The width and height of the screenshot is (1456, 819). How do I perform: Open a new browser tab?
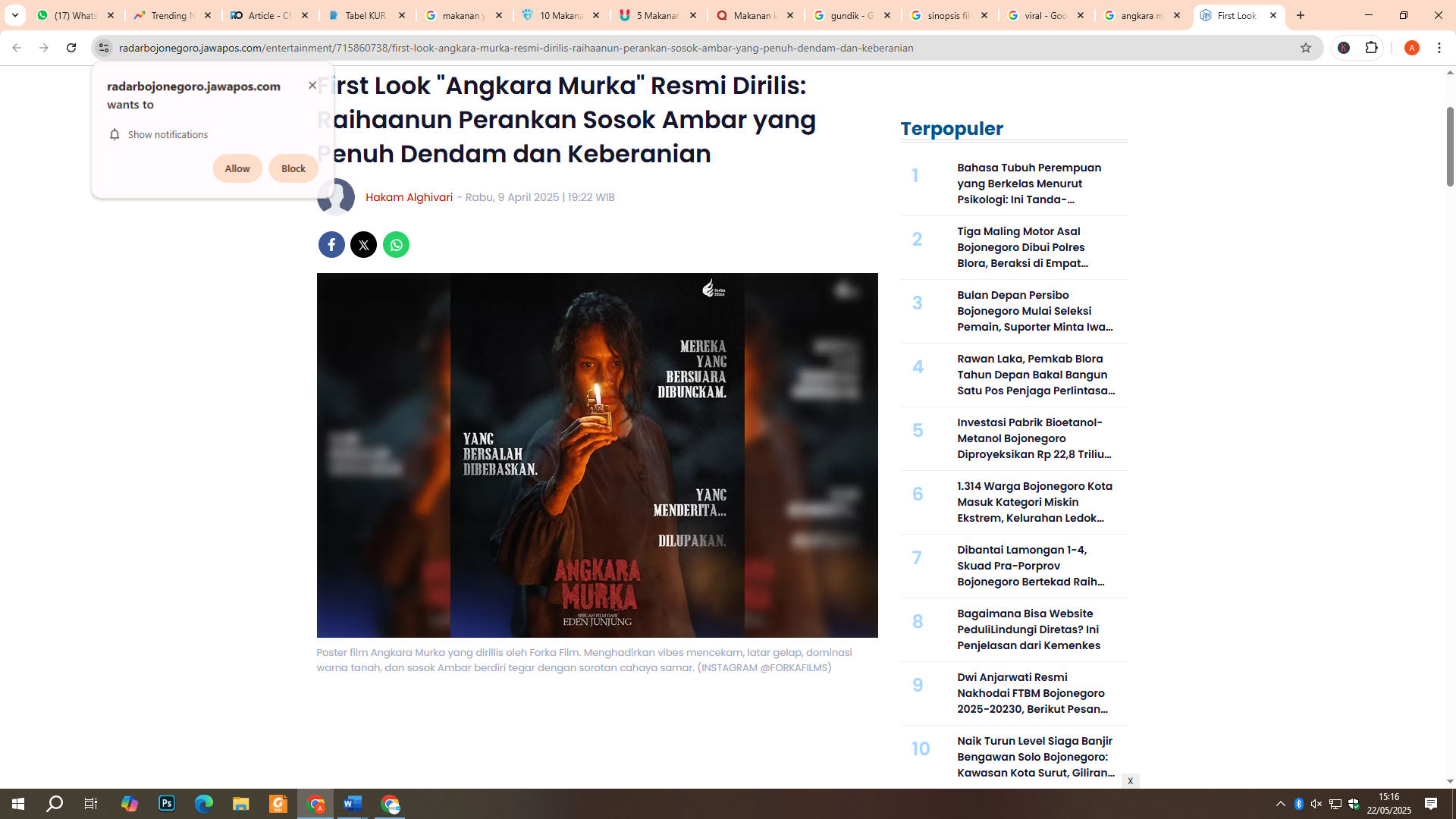1301,15
